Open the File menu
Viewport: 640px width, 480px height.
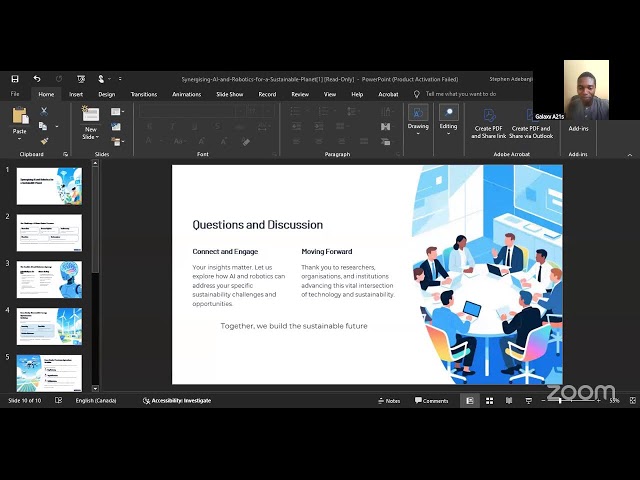(15, 94)
